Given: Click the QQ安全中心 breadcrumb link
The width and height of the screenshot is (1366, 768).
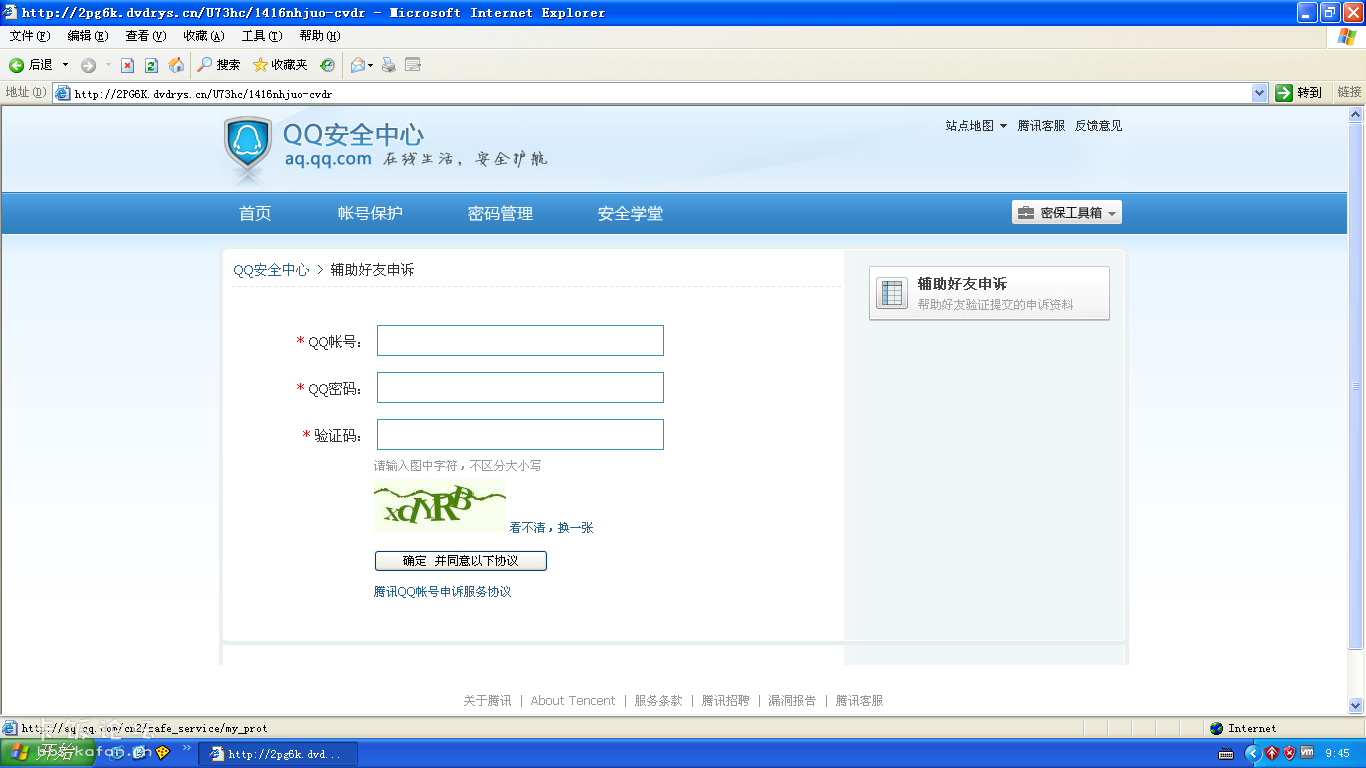Looking at the screenshot, I should point(271,270).
